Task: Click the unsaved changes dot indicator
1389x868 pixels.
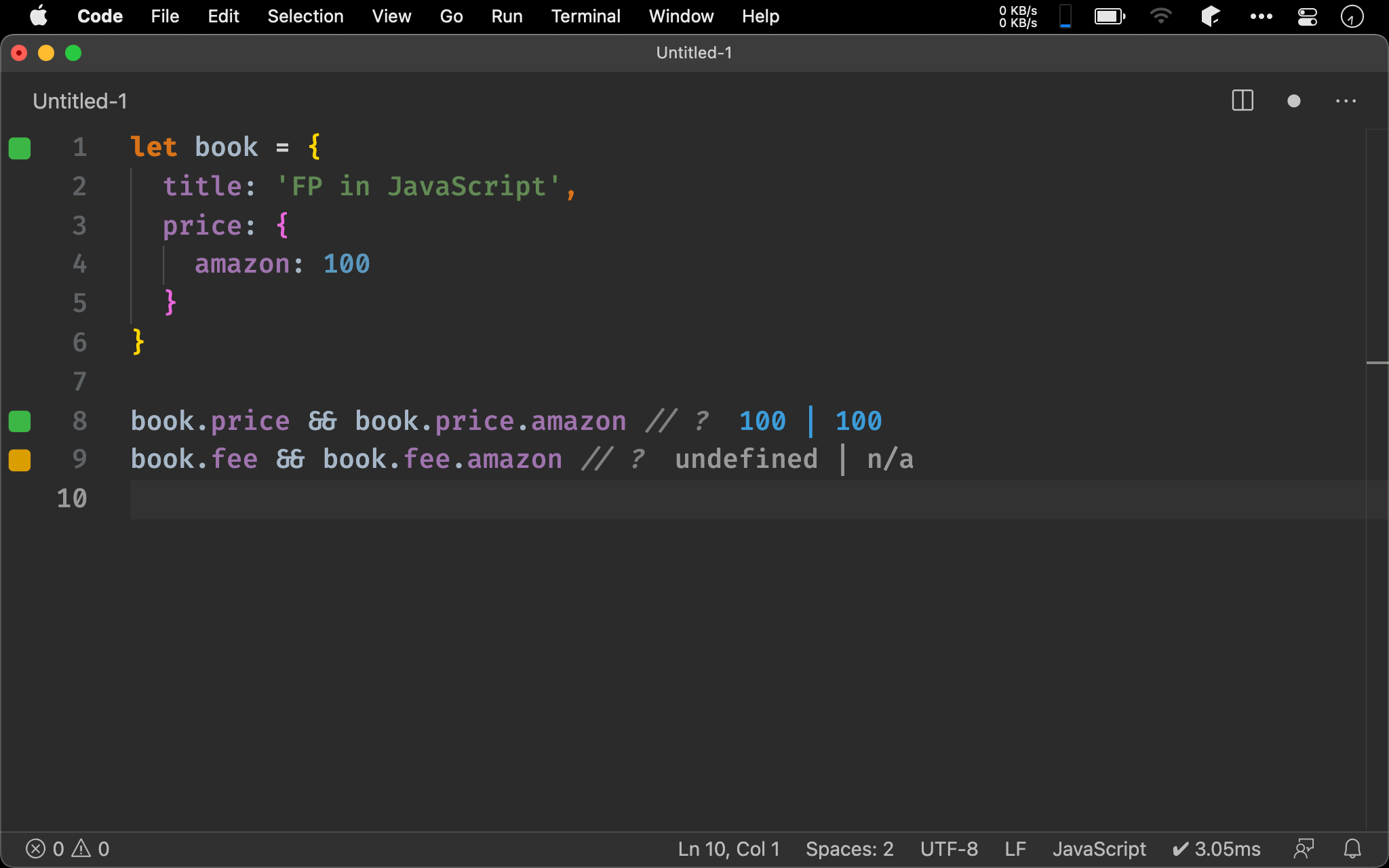Action: tap(1293, 101)
